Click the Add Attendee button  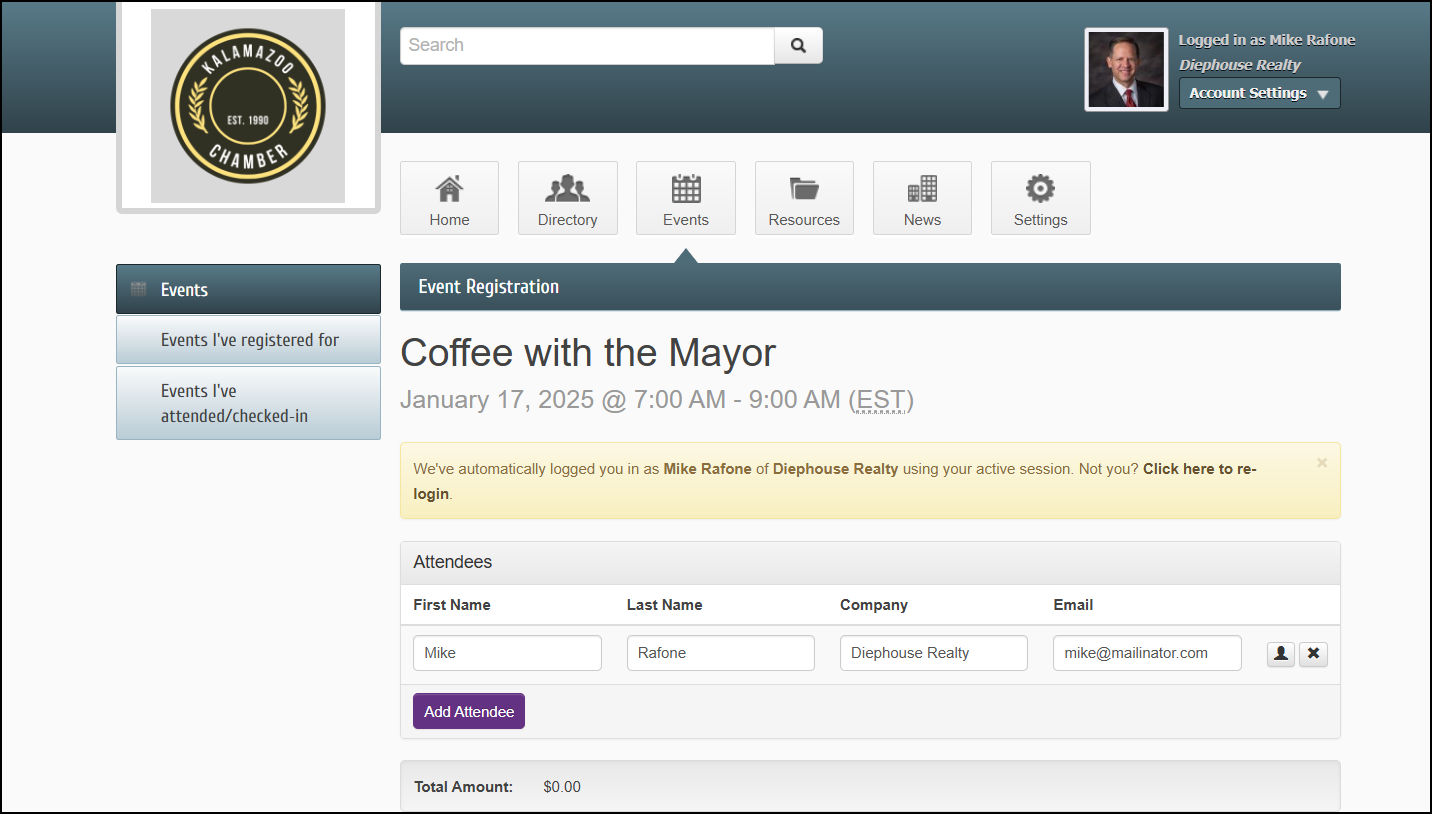point(468,712)
